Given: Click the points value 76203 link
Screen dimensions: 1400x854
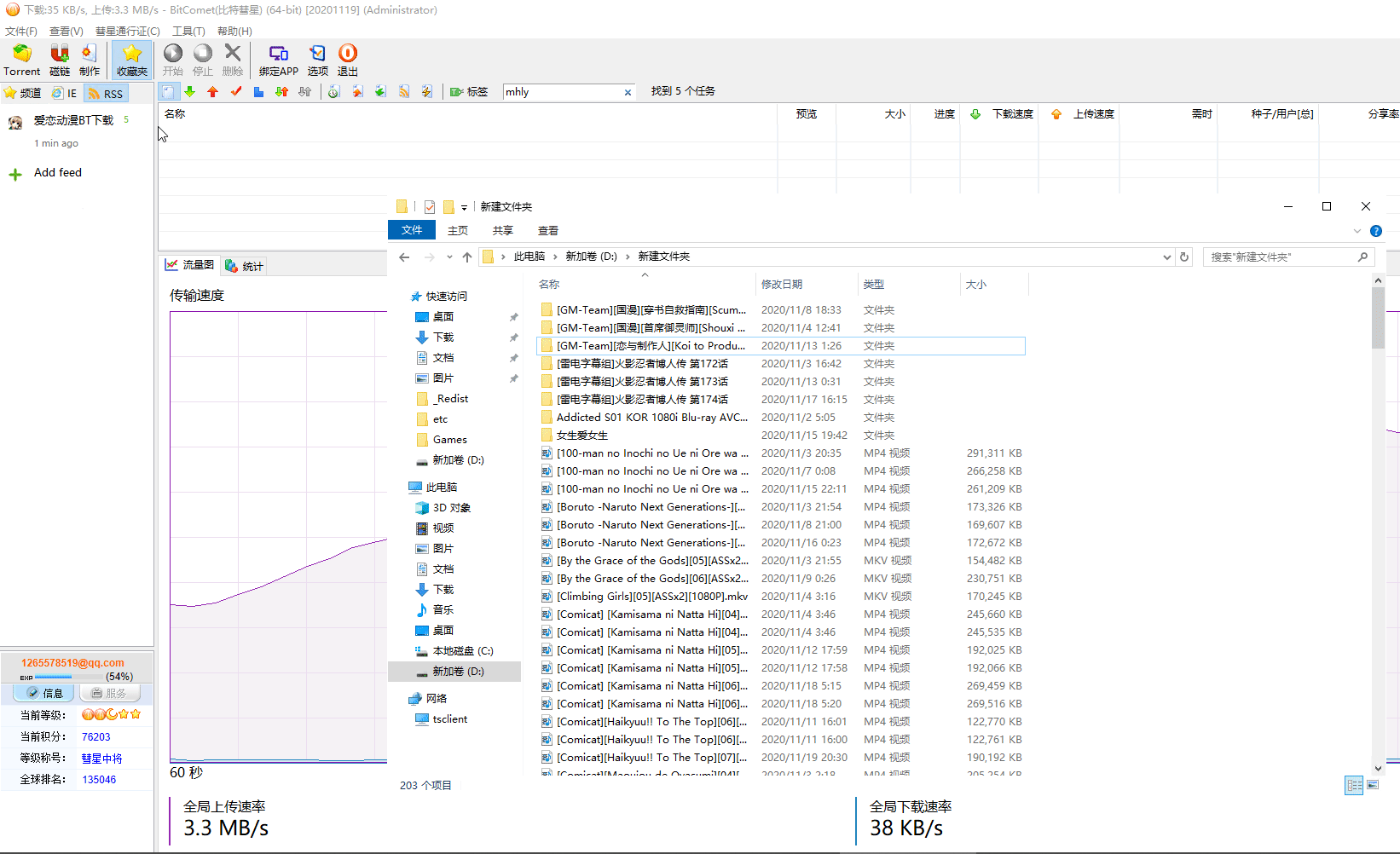Looking at the screenshot, I should pos(95,736).
